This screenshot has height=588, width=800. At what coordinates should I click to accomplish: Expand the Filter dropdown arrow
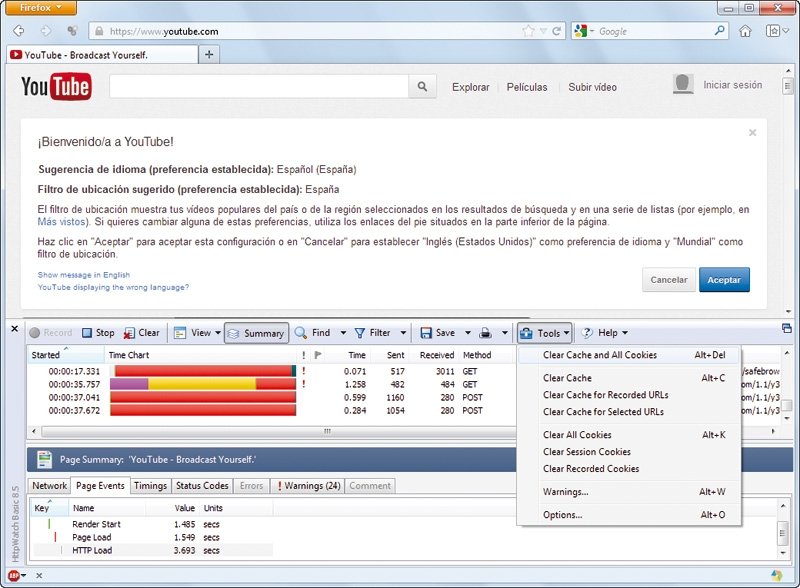403,333
